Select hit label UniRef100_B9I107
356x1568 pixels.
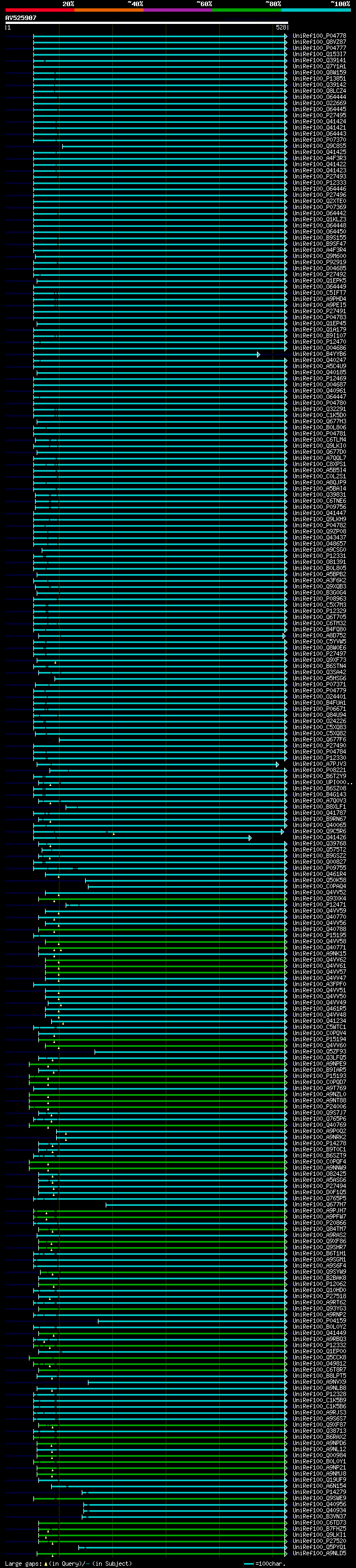pyautogui.click(x=319, y=335)
